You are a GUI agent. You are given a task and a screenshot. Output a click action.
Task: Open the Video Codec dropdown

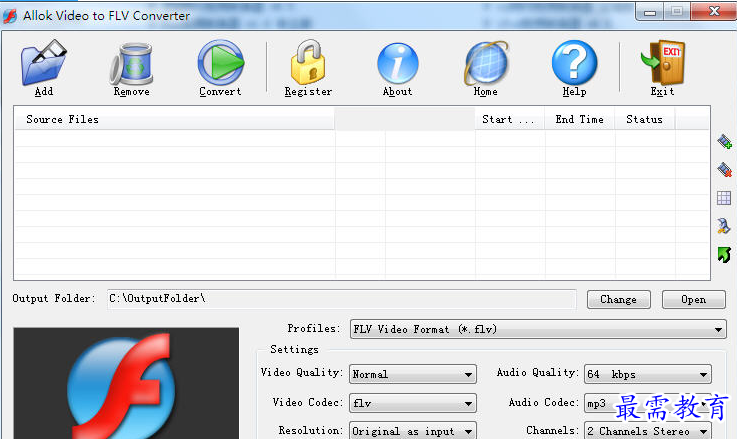[413, 403]
